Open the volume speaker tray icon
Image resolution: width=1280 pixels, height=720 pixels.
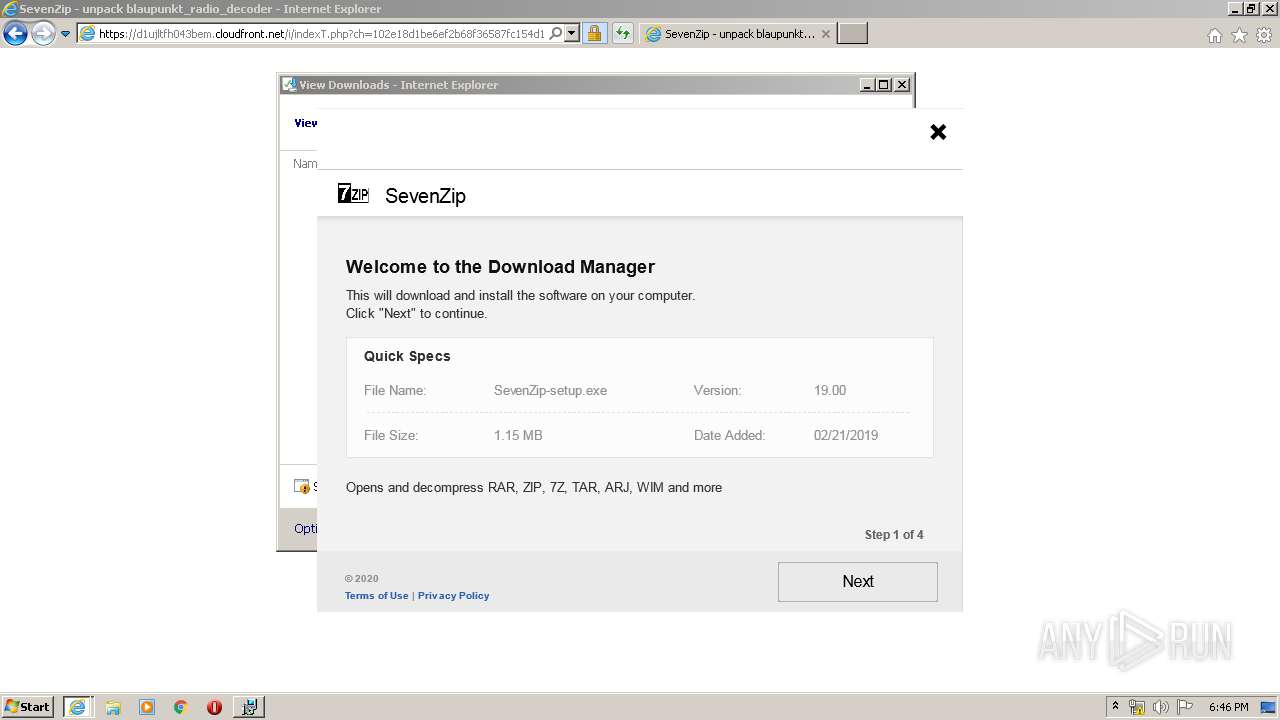(x=1161, y=707)
